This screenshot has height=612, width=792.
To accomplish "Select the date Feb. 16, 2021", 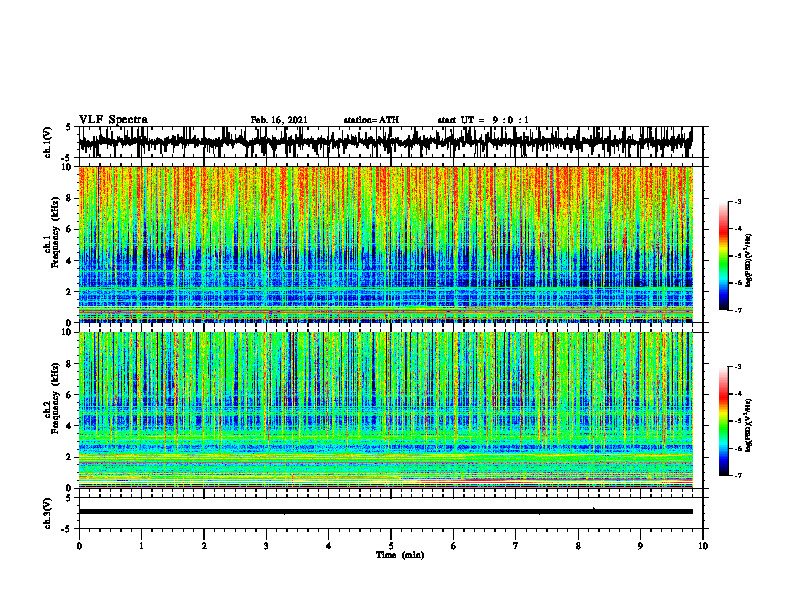I will [x=279, y=120].
